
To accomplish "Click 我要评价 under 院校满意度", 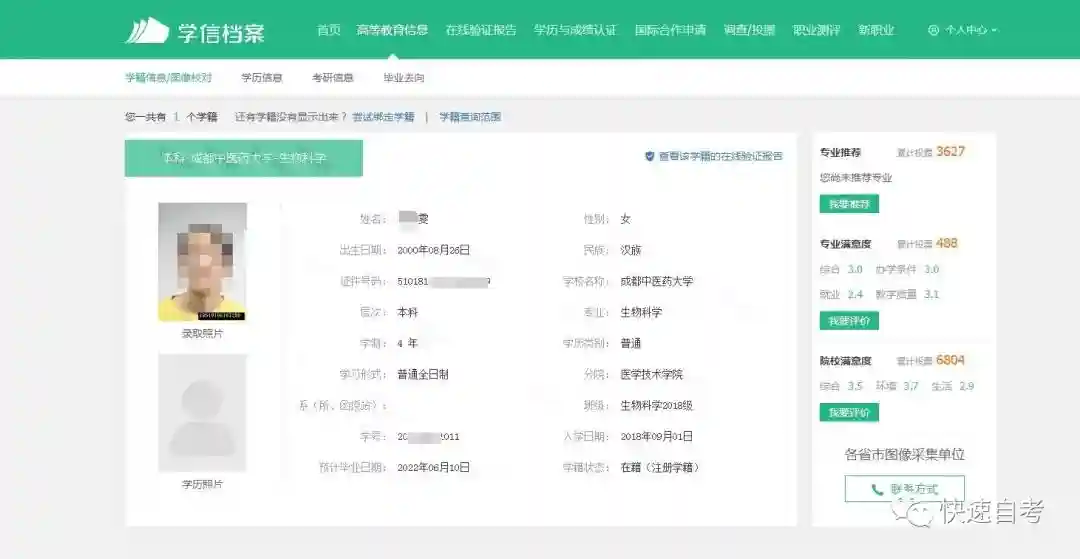I will click(x=849, y=412).
